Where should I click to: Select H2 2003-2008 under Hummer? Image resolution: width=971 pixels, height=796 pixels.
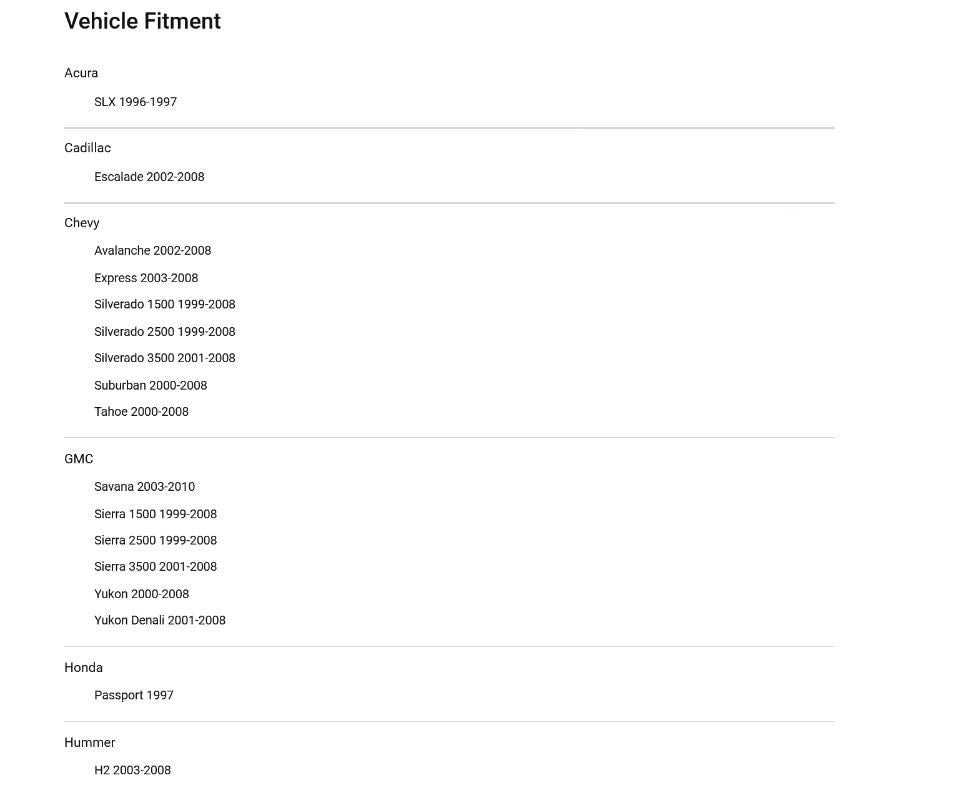click(132, 770)
